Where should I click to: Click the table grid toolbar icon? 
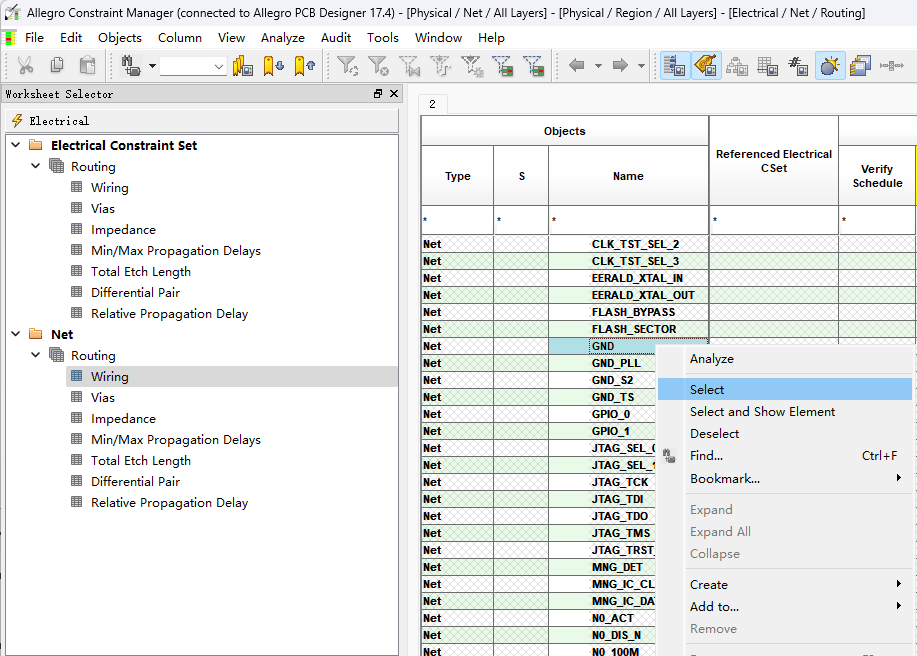pos(767,65)
